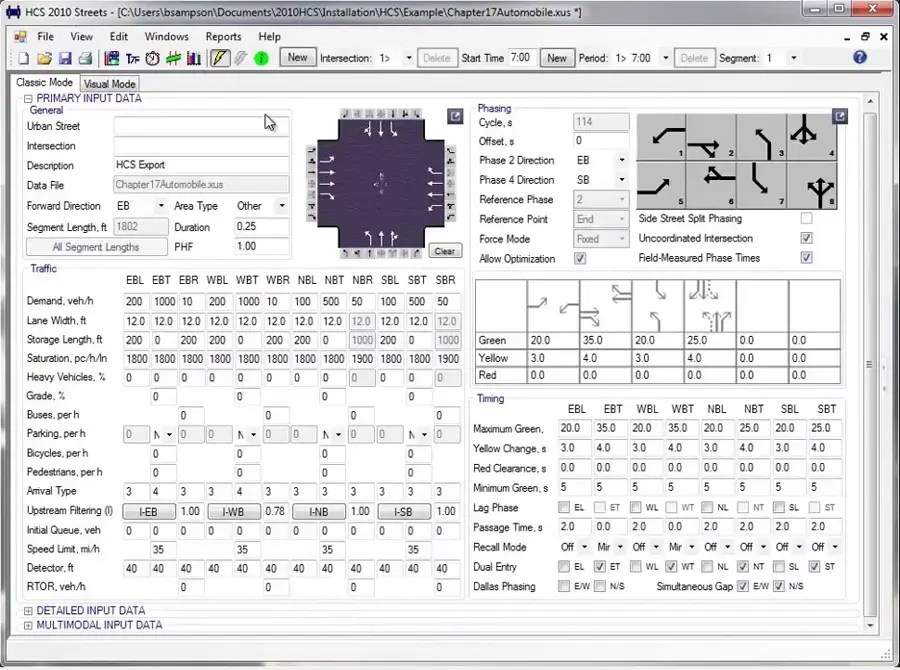Open the Area Type dropdown
The image size is (900, 670).
281,206
